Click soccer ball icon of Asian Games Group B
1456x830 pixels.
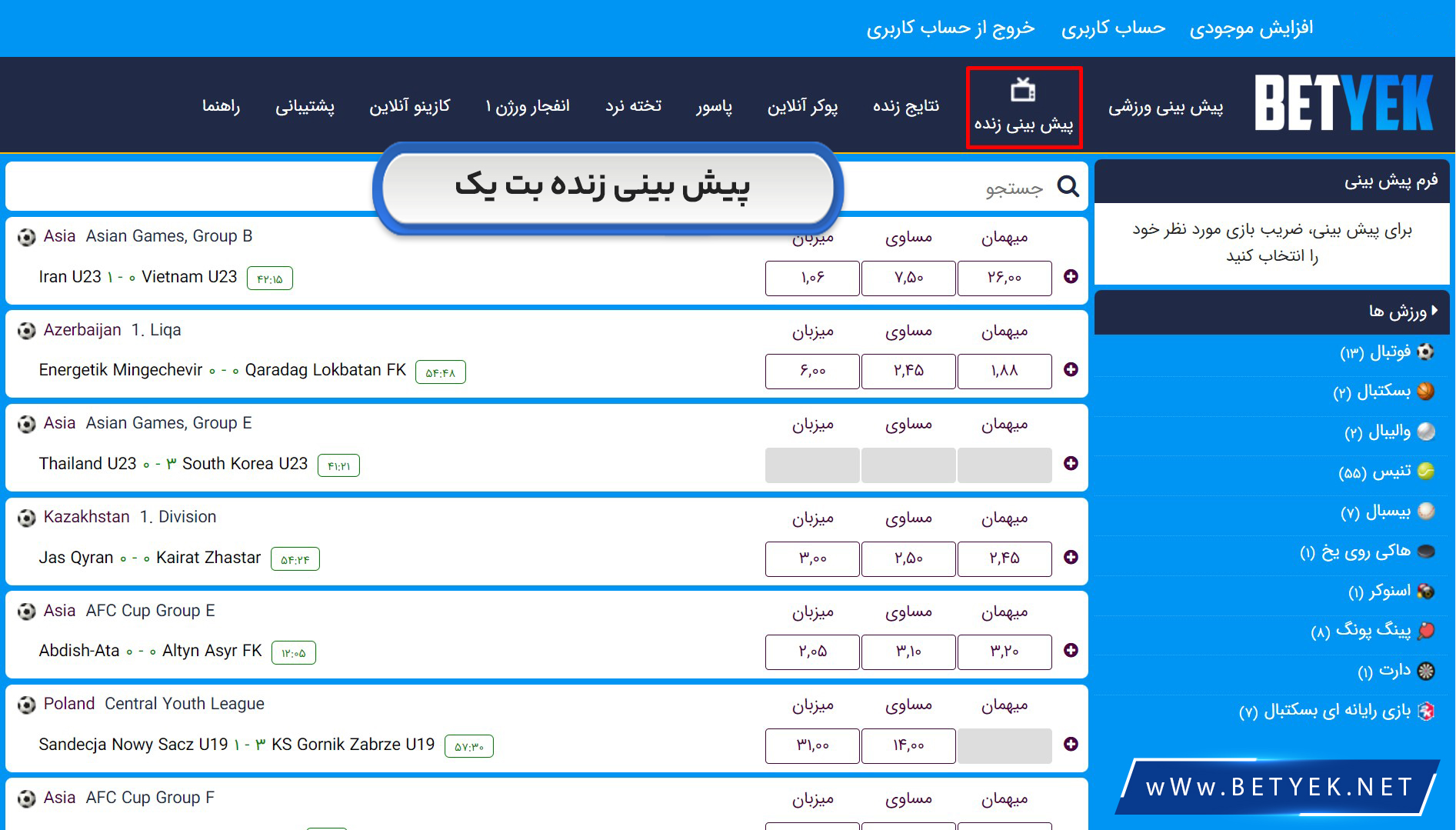pyautogui.click(x=27, y=237)
